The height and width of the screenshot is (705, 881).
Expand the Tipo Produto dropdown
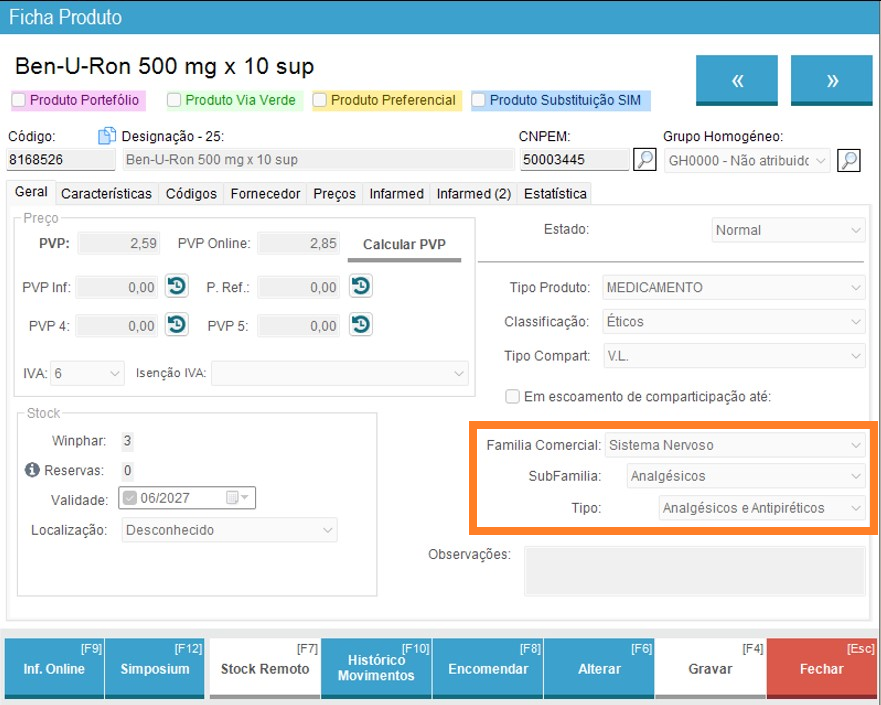pos(733,288)
